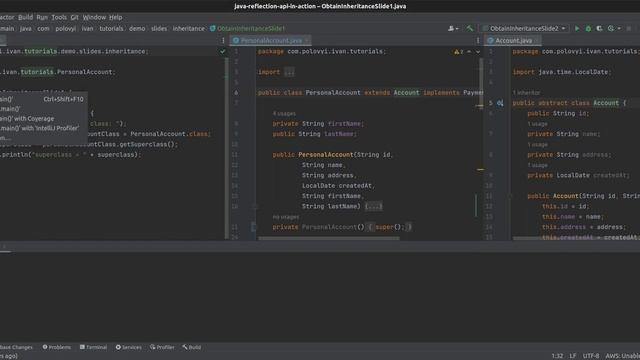Close the Account.java tab
Viewport: 640px width, 360px height.
click(537, 40)
